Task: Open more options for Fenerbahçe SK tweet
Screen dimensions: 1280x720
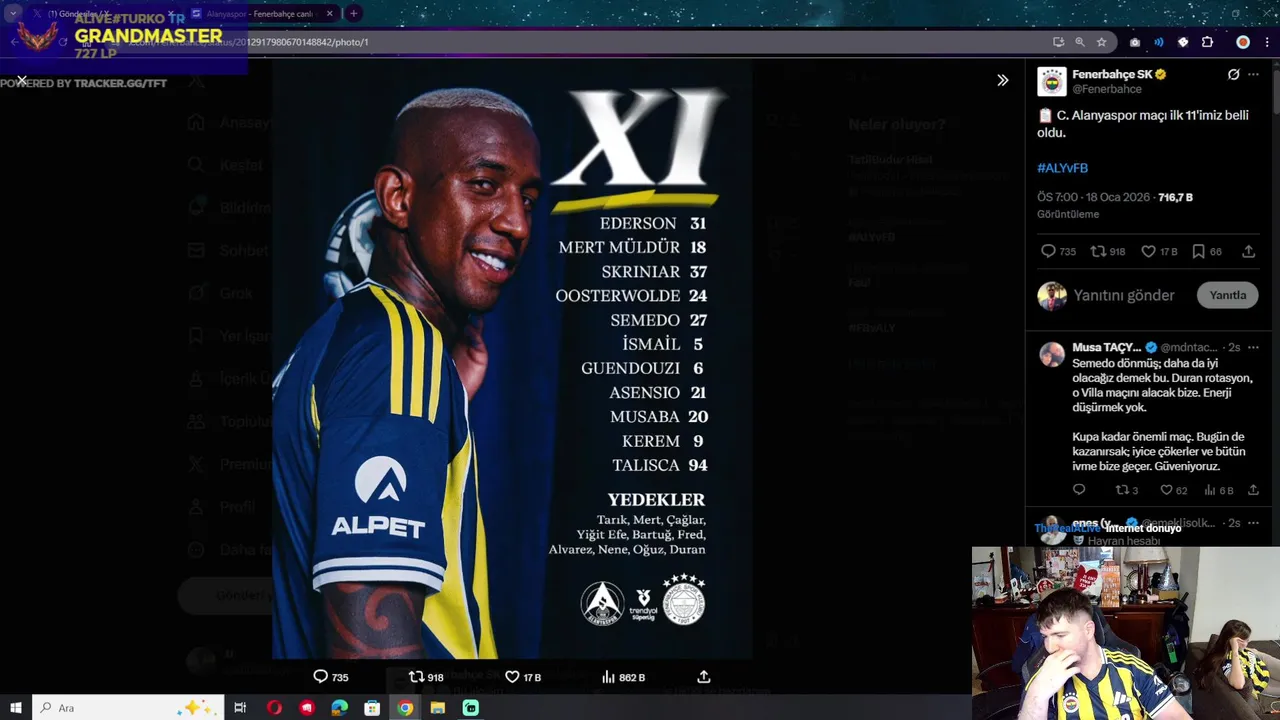Action: pyautogui.click(x=1253, y=75)
